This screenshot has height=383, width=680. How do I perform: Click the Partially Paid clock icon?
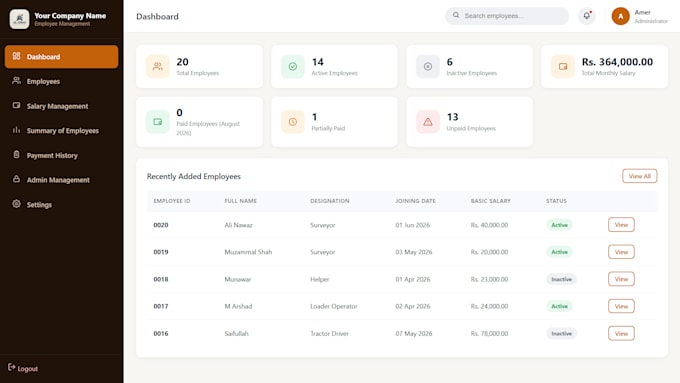tap(293, 122)
